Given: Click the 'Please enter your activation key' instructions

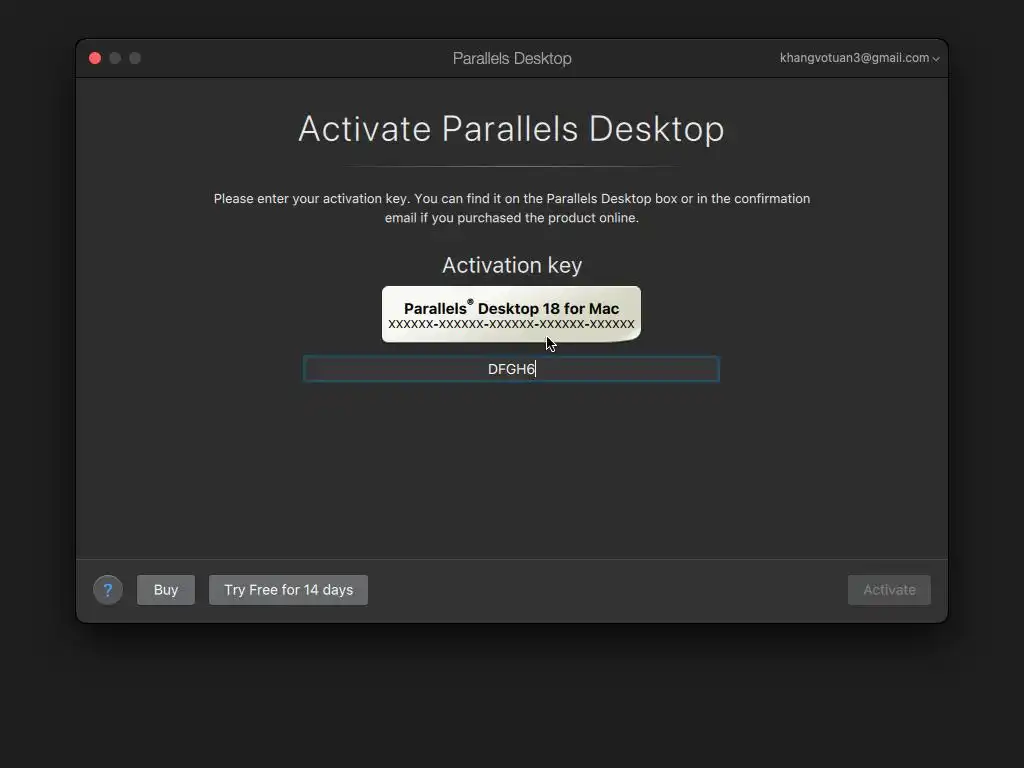Looking at the screenshot, I should [x=511, y=208].
